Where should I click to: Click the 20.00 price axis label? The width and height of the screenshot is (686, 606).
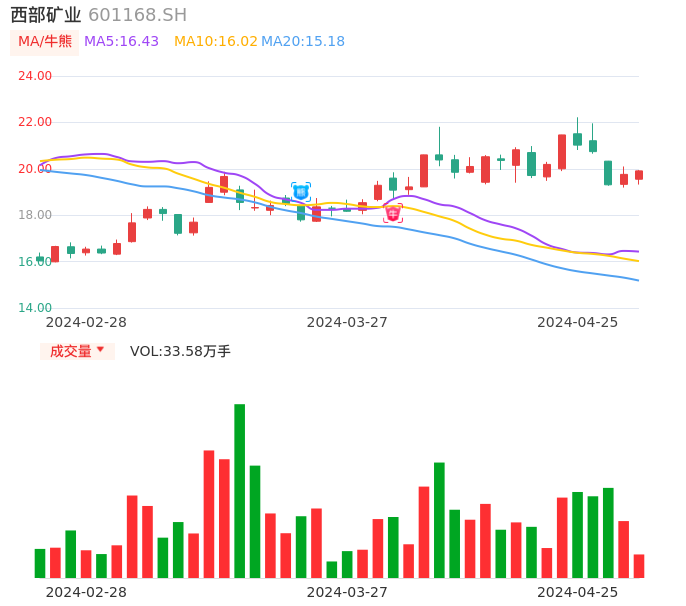pos(35,169)
